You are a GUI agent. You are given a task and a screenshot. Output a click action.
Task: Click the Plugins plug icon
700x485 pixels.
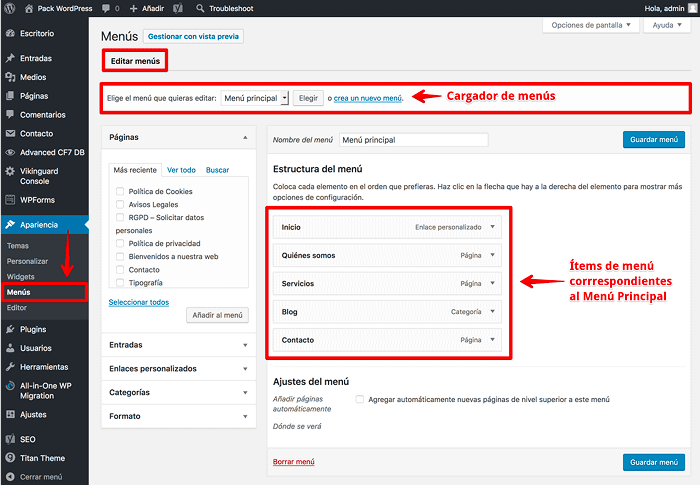10,329
